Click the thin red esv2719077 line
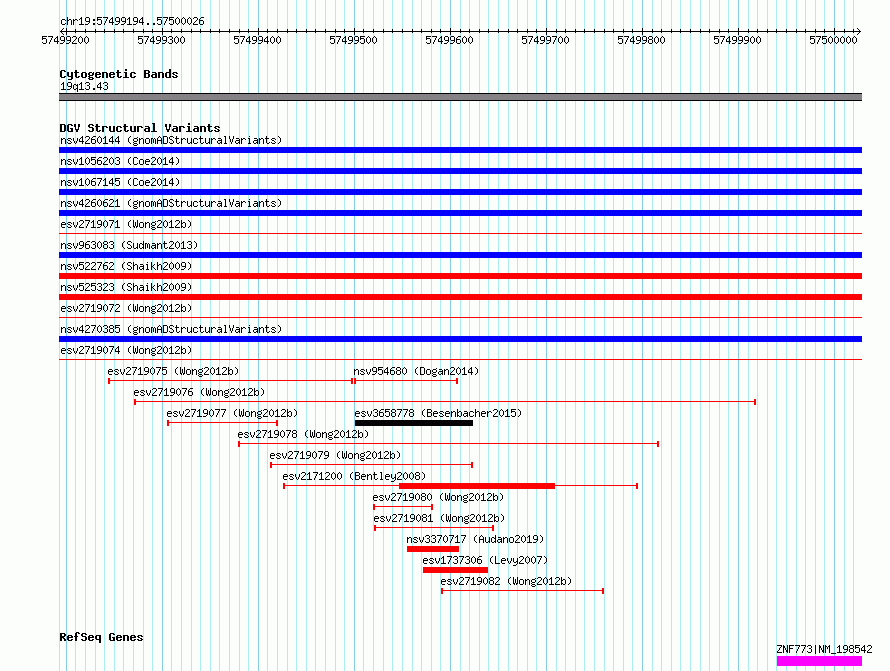 [222, 423]
